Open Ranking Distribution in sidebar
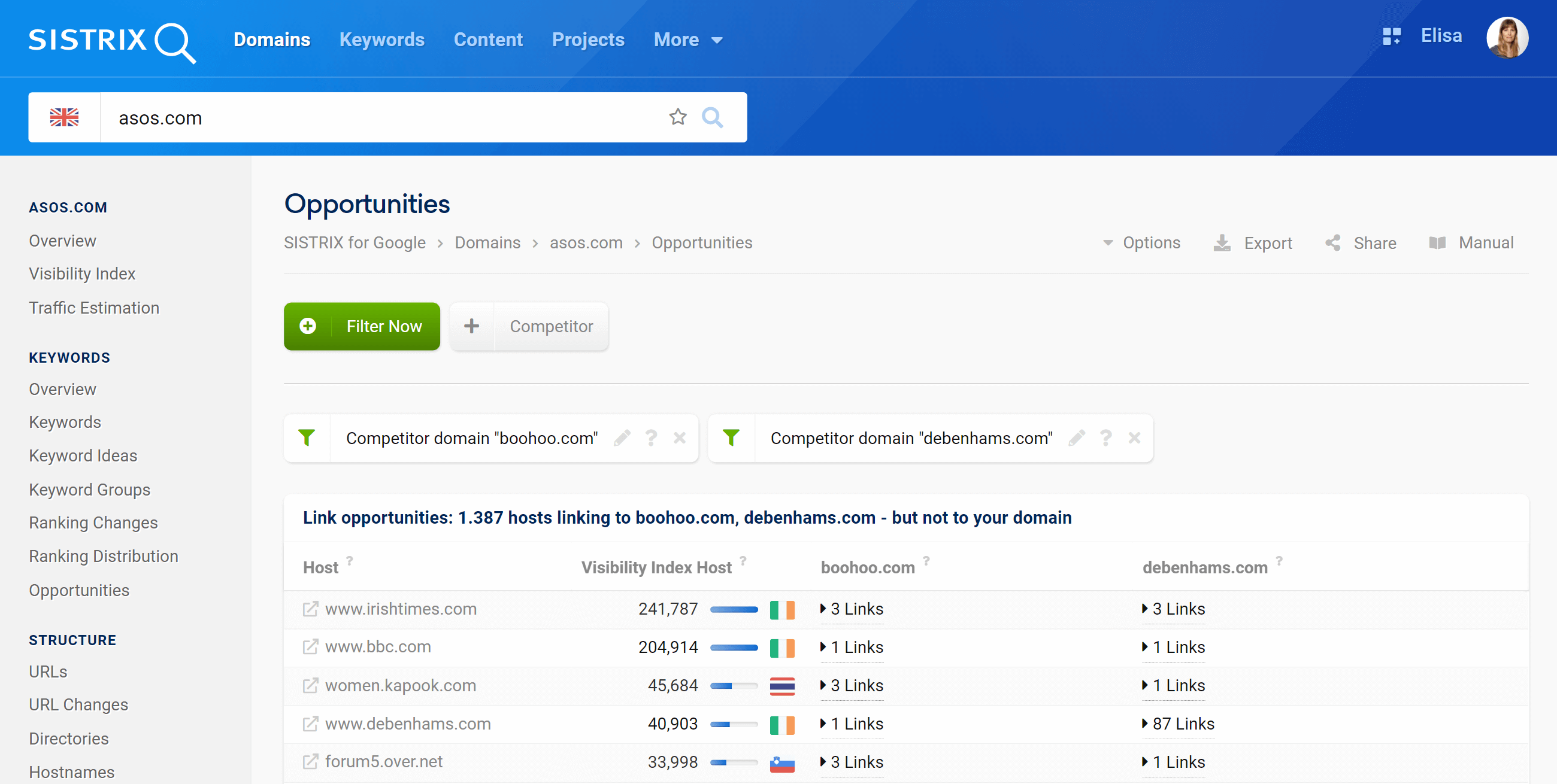The width and height of the screenshot is (1557, 784). tap(104, 557)
